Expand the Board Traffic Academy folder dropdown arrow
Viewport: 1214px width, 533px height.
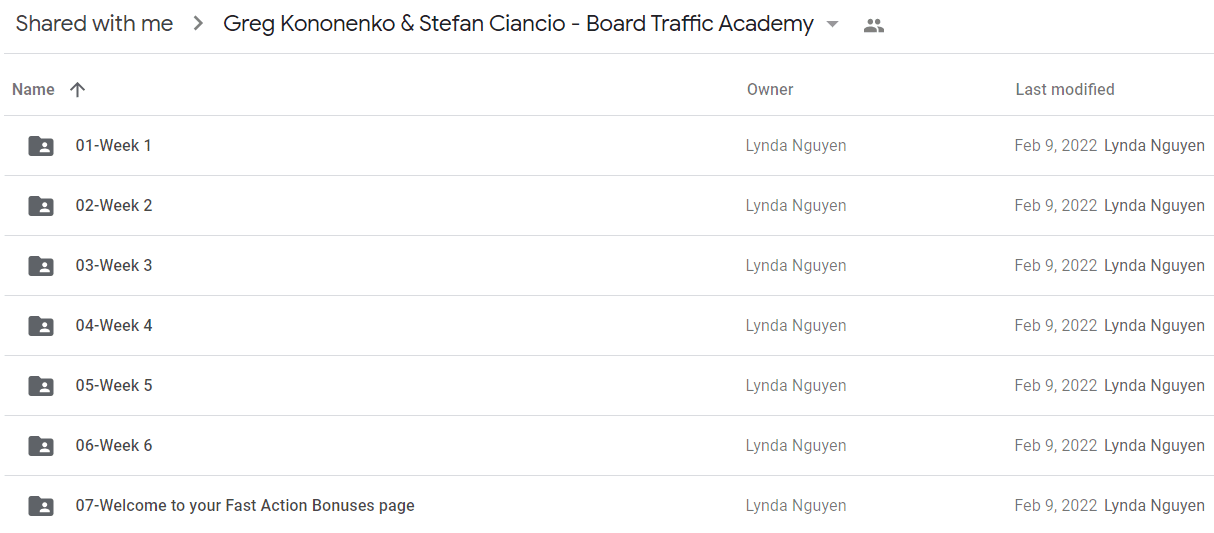(833, 25)
